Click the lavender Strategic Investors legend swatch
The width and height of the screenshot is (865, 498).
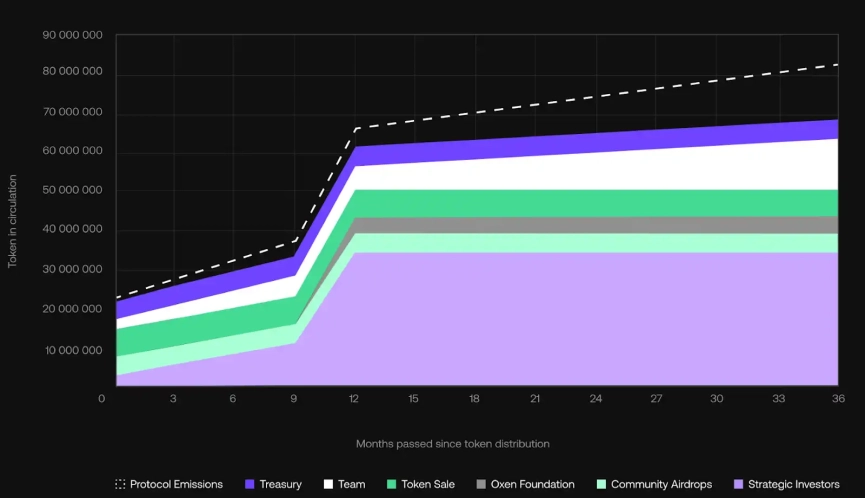click(x=738, y=484)
